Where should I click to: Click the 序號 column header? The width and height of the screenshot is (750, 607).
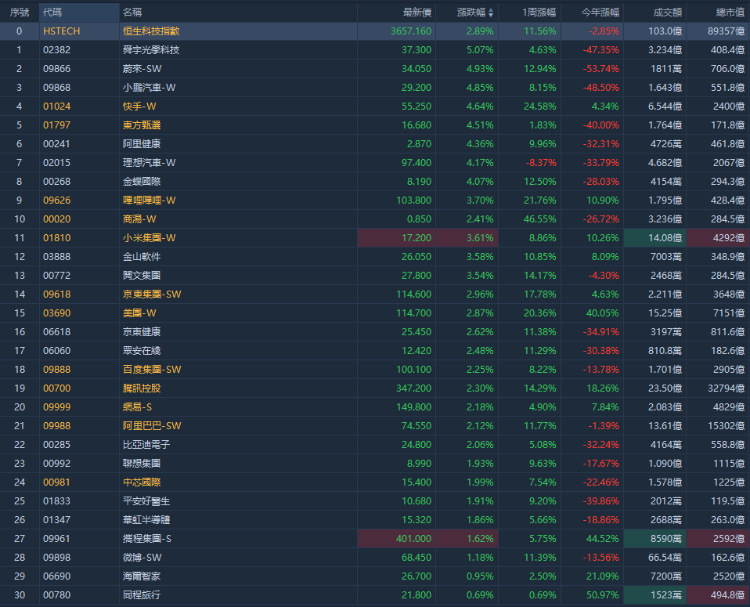(19, 12)
